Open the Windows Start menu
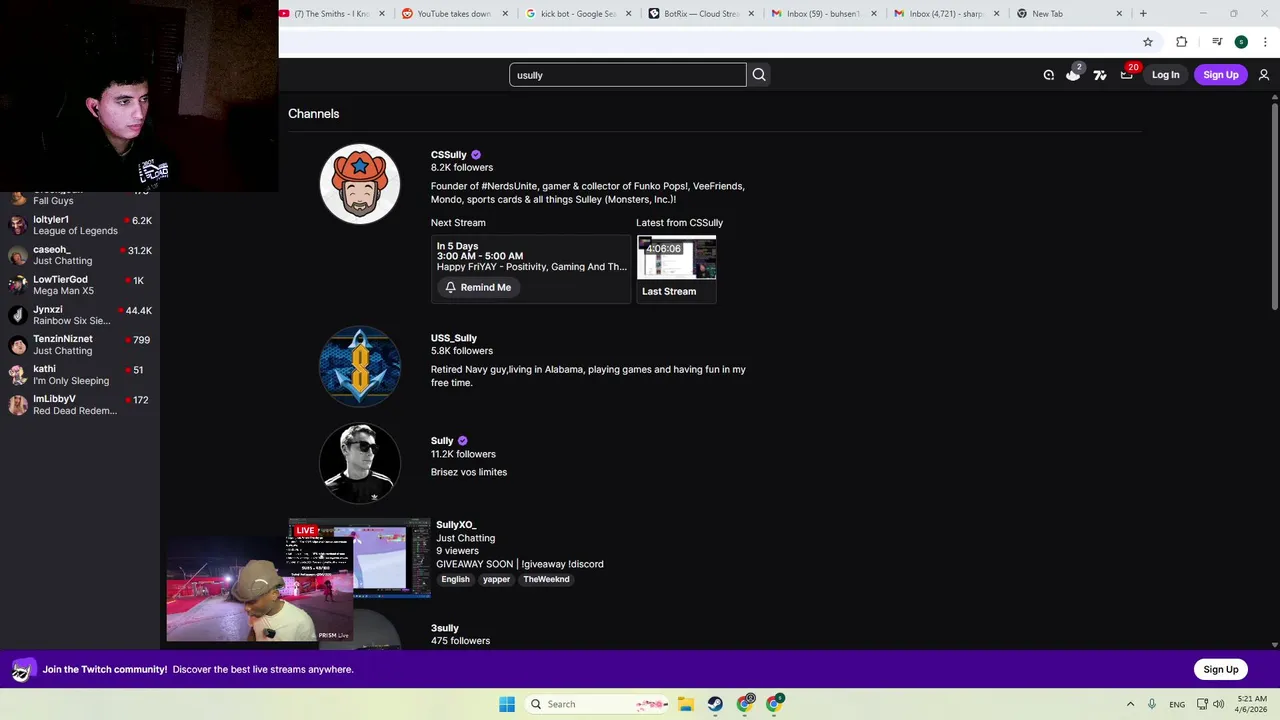The height and width of the screenshot is (720, 1280). click(x=507, y=704)
